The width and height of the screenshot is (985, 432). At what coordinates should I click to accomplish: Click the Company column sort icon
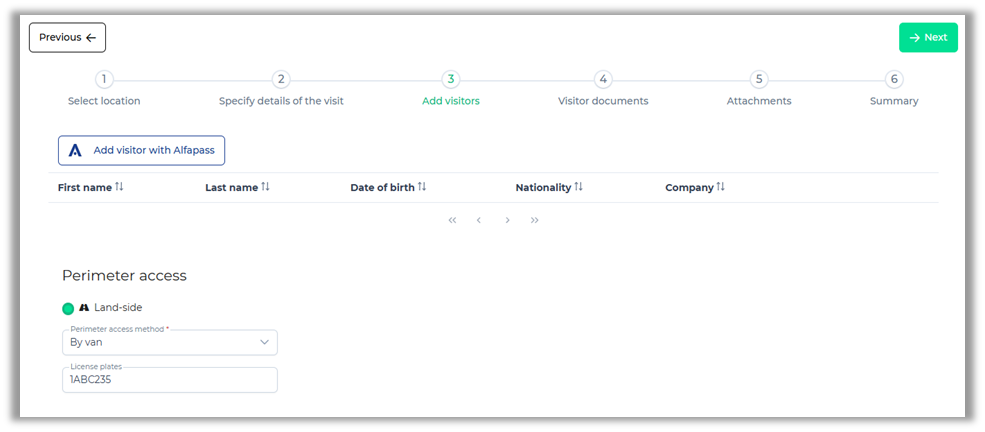point(721,187)
